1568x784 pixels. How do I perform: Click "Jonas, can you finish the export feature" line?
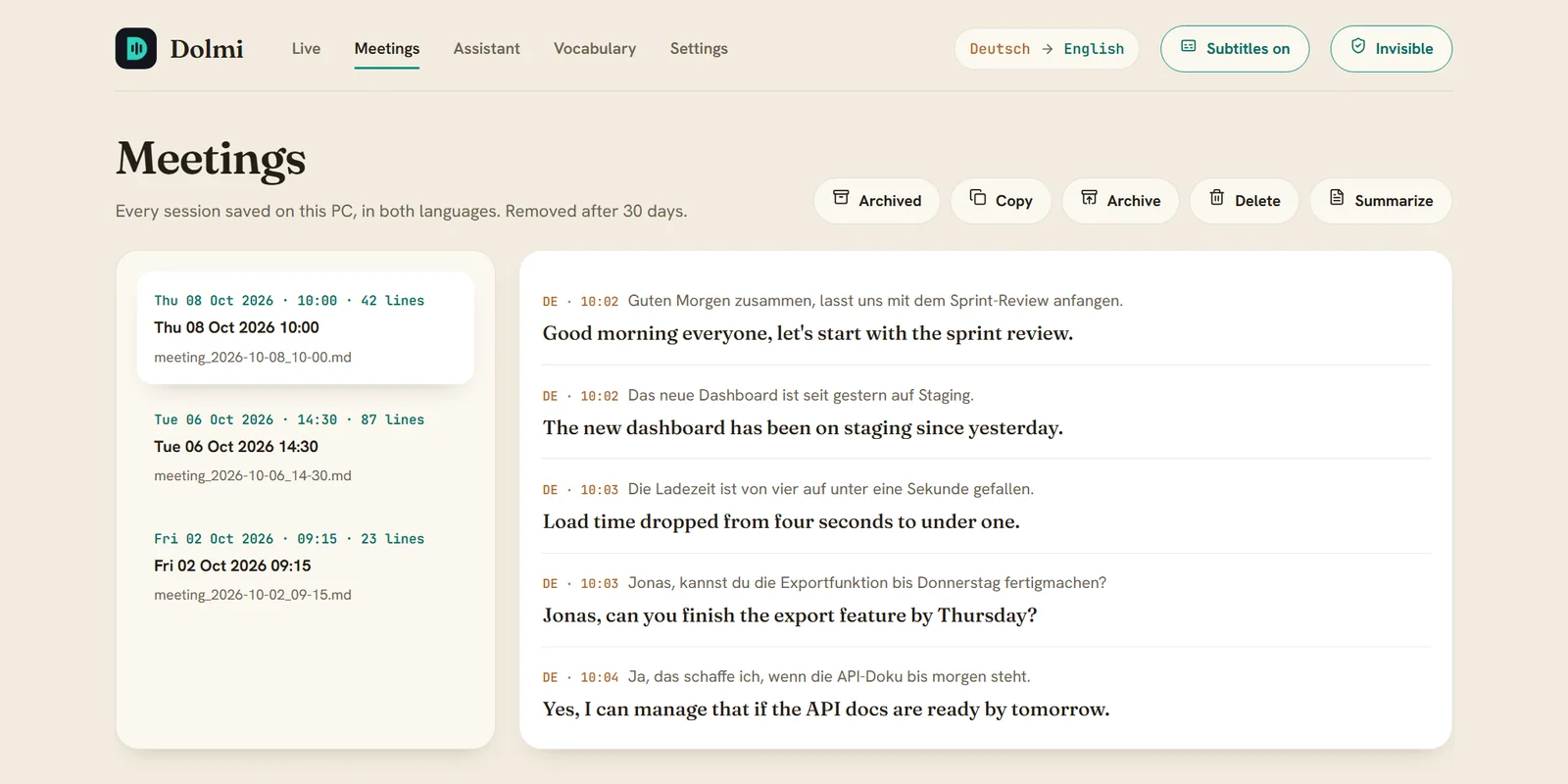click(790, 615)
